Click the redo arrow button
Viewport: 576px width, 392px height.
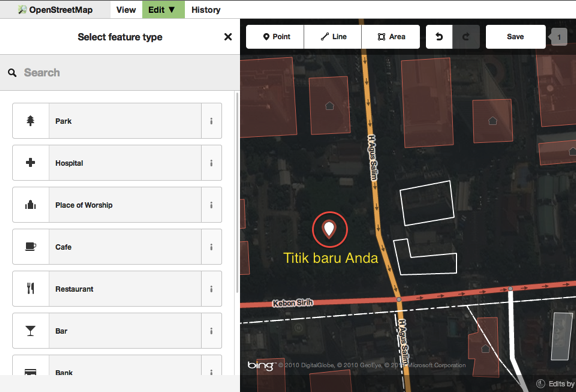(466, 37)
